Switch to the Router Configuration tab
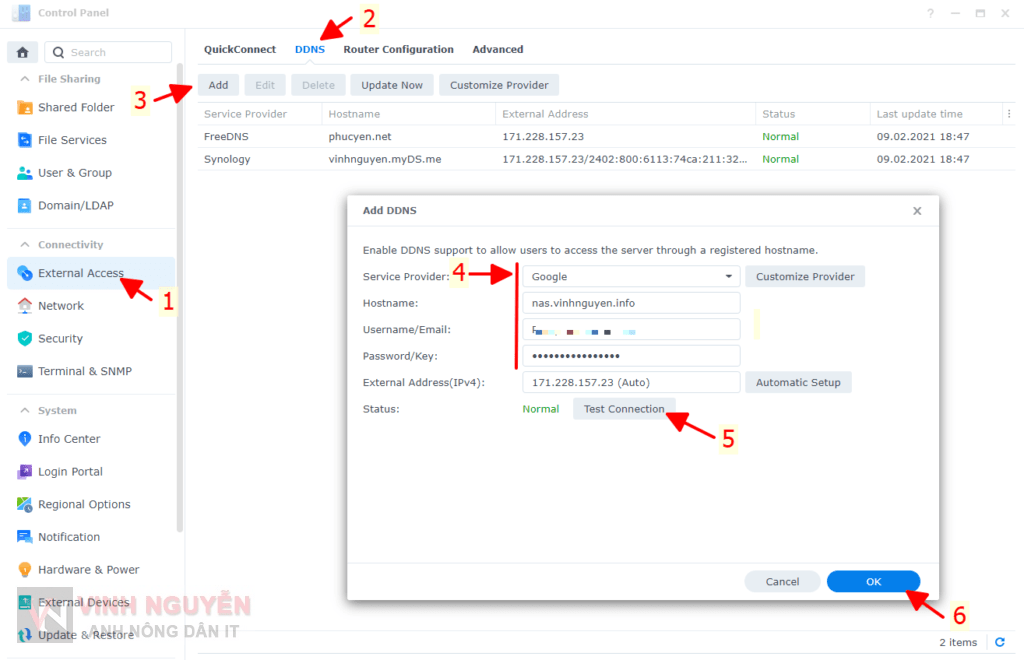Screen dimensions: 1024x660 [398, 49]
